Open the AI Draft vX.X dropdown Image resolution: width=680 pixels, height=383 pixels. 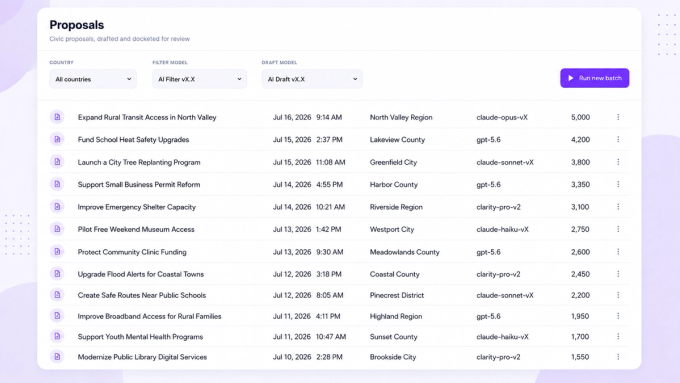pos(312,79)
